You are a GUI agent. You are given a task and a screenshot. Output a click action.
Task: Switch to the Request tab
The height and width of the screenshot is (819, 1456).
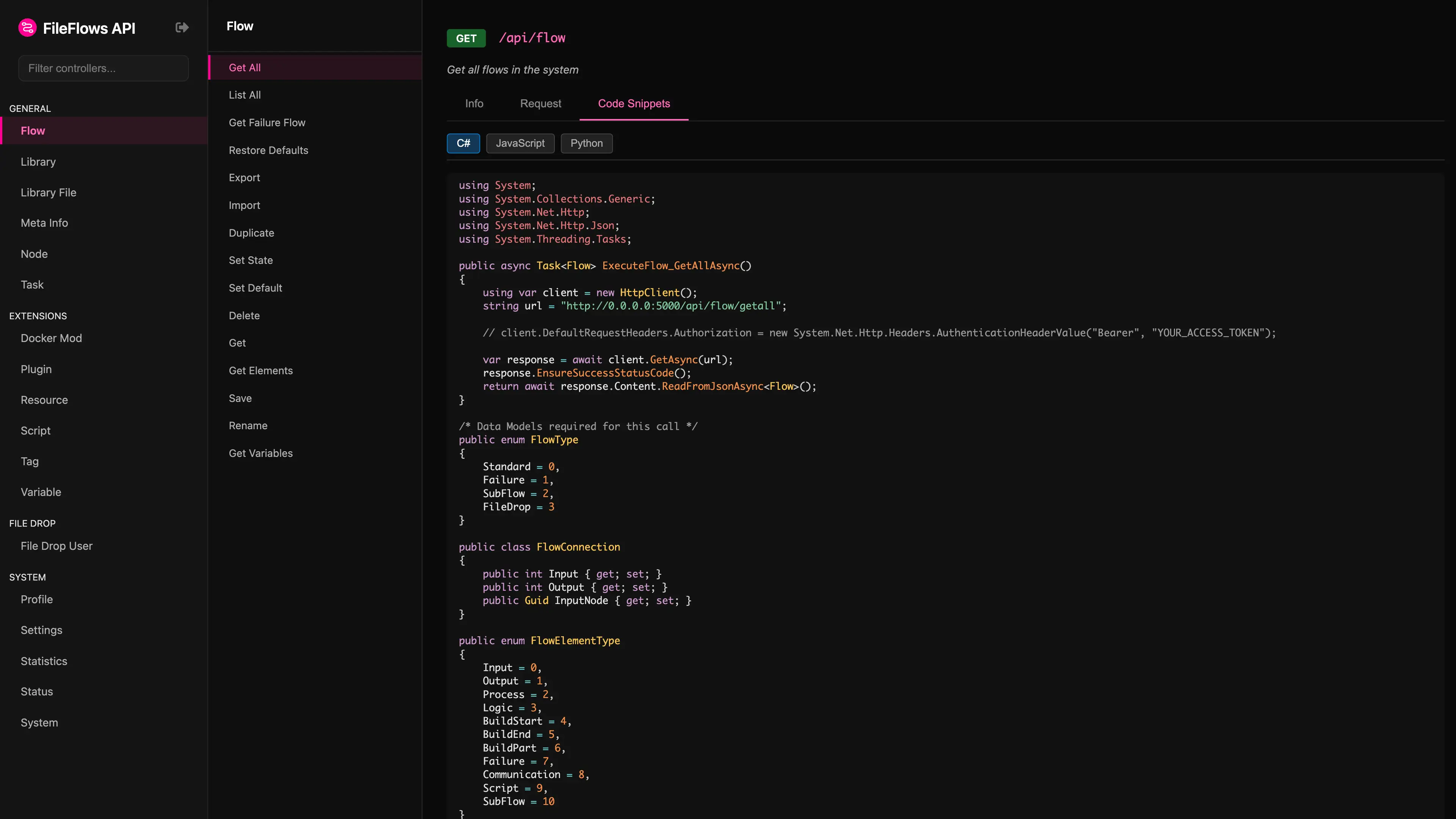tap(540, 104)
